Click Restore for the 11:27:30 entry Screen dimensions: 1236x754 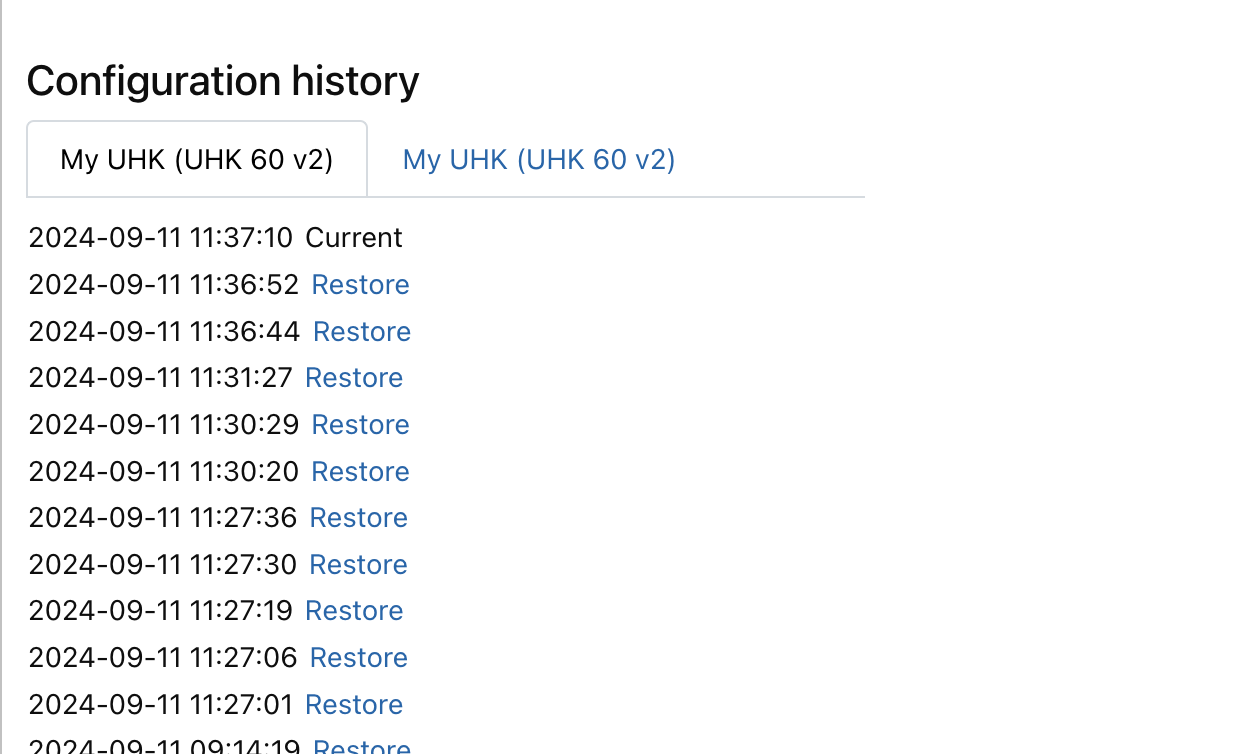pyautogui.click(x=358, y=565)
